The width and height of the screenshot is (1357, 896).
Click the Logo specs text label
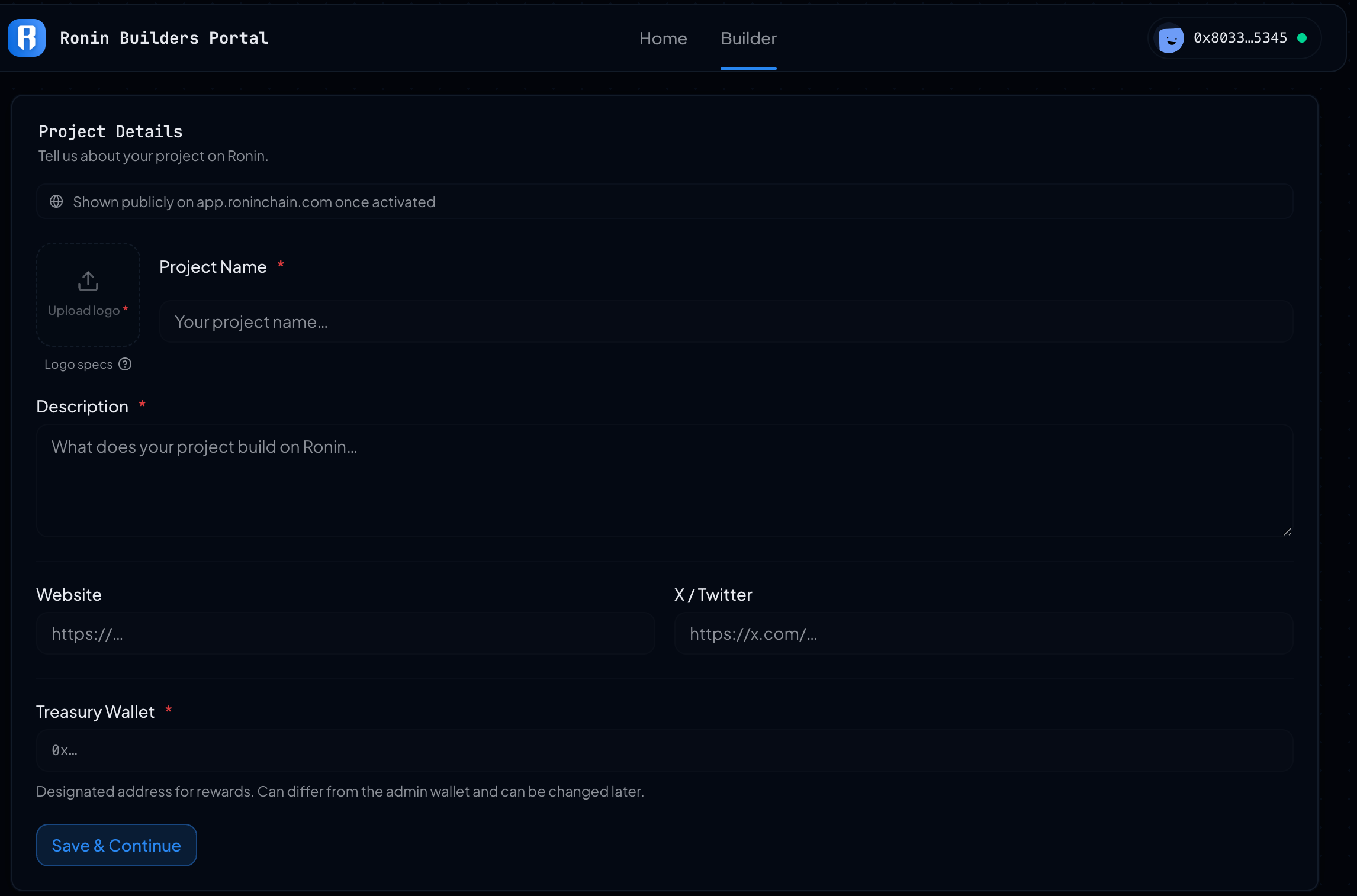(79, 365)
